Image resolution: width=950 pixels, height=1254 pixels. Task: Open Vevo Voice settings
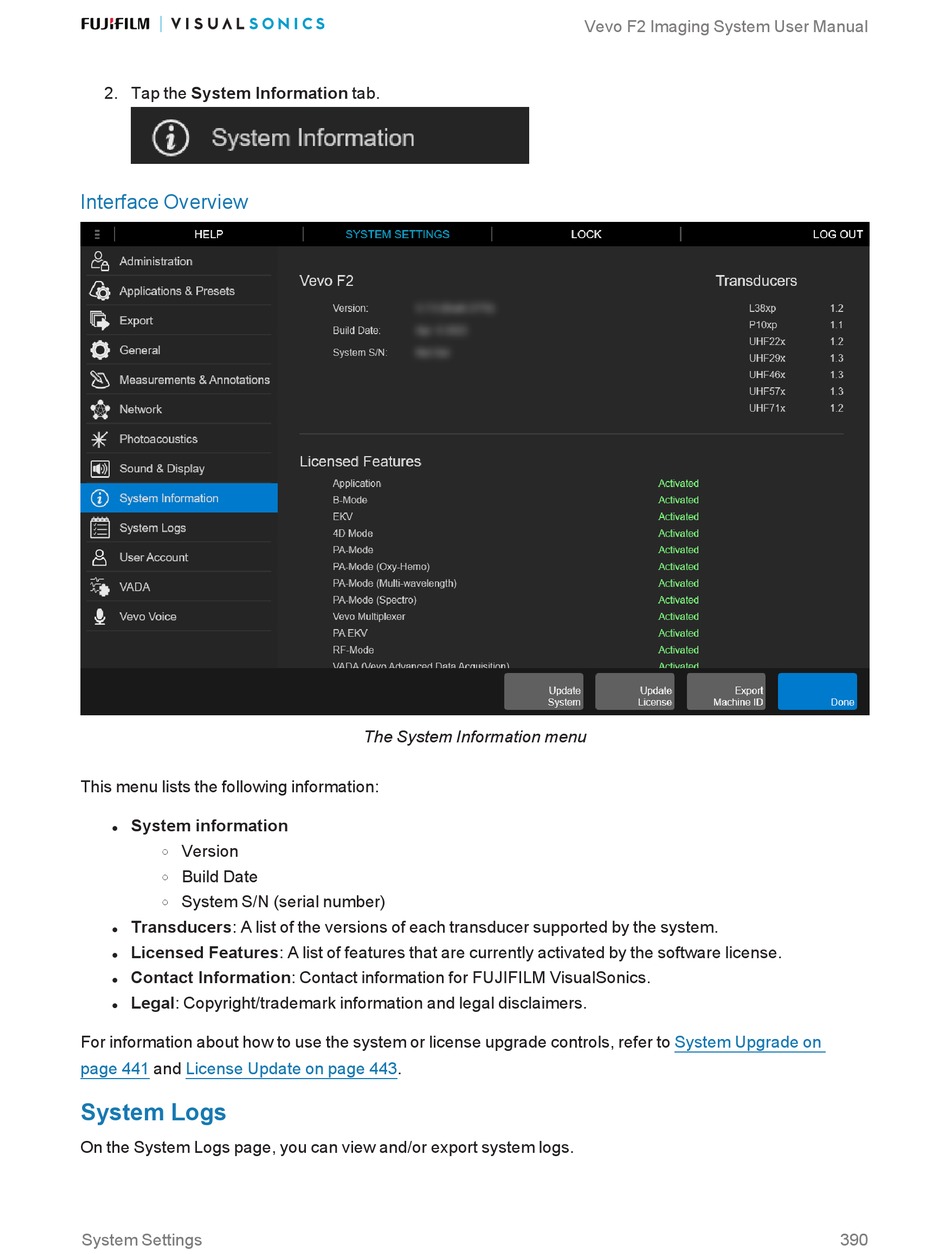click(x=179, y=617)
